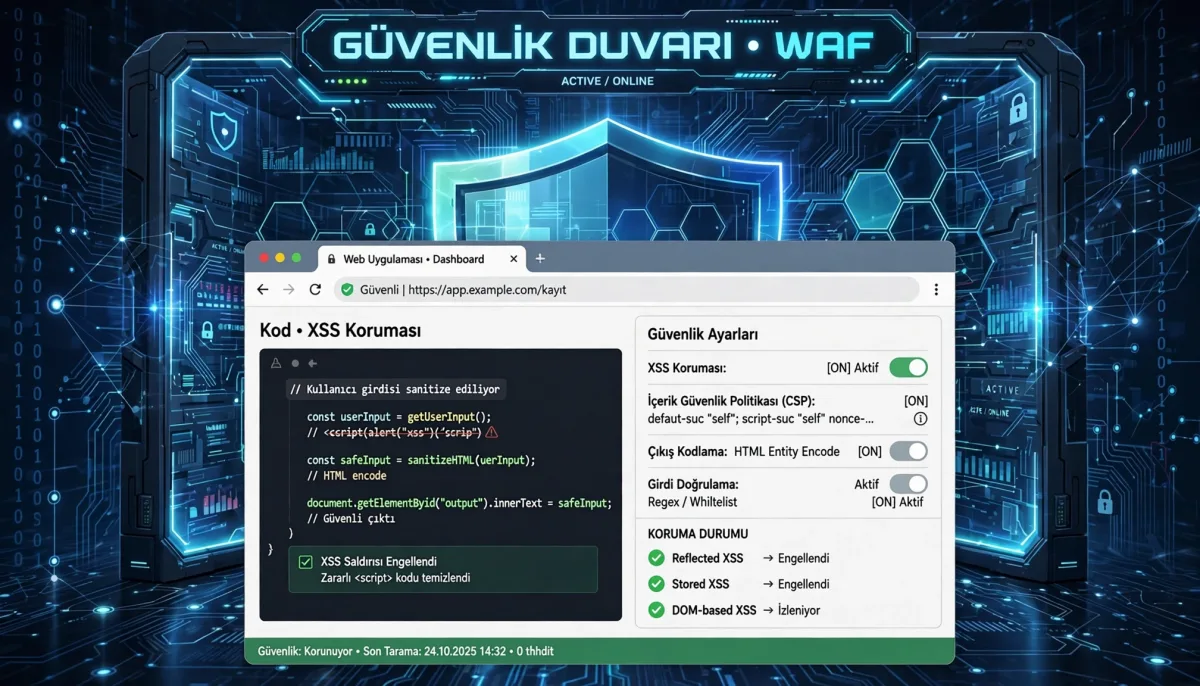
Task: Click the "Kullanıcı girdisi sanitize ediliyor" comment
Action: (x=394, y=390)
